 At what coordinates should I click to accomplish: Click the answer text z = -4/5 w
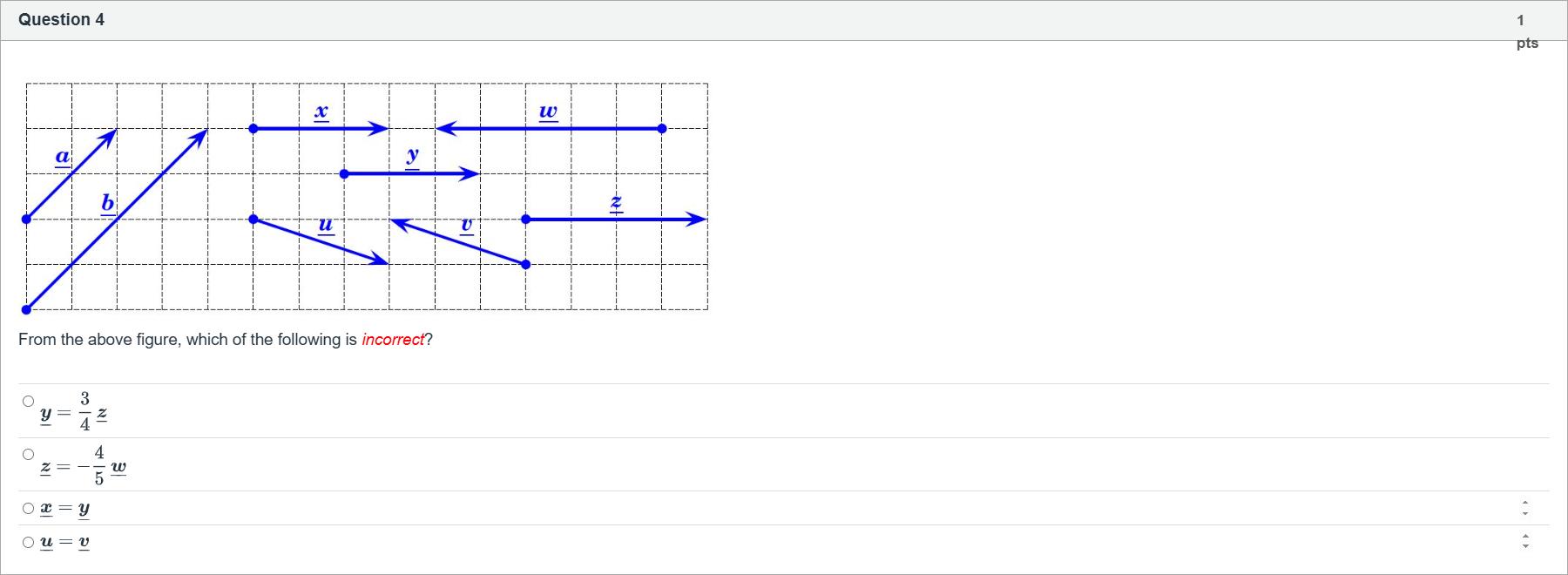[85, 466]
